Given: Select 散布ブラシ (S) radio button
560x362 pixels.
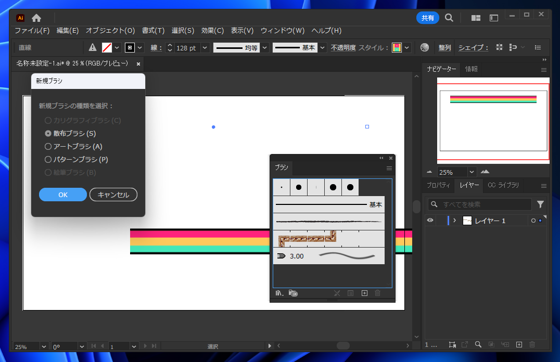Looking at the screenshot, I should point(48,133).
